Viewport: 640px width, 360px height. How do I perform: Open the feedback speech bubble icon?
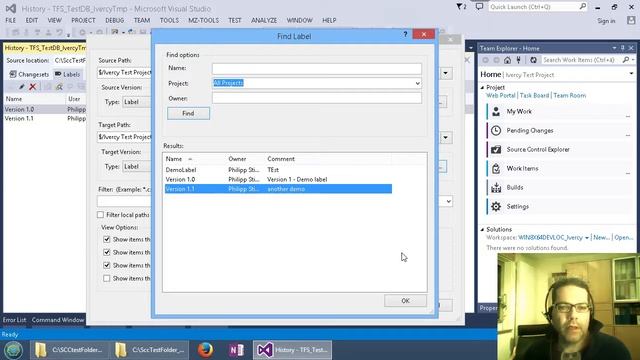(479, 7)
